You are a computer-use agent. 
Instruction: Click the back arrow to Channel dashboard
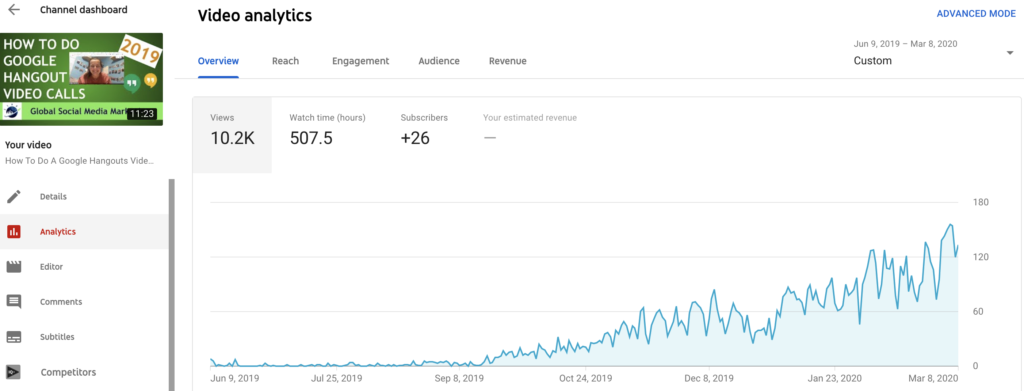14,10
